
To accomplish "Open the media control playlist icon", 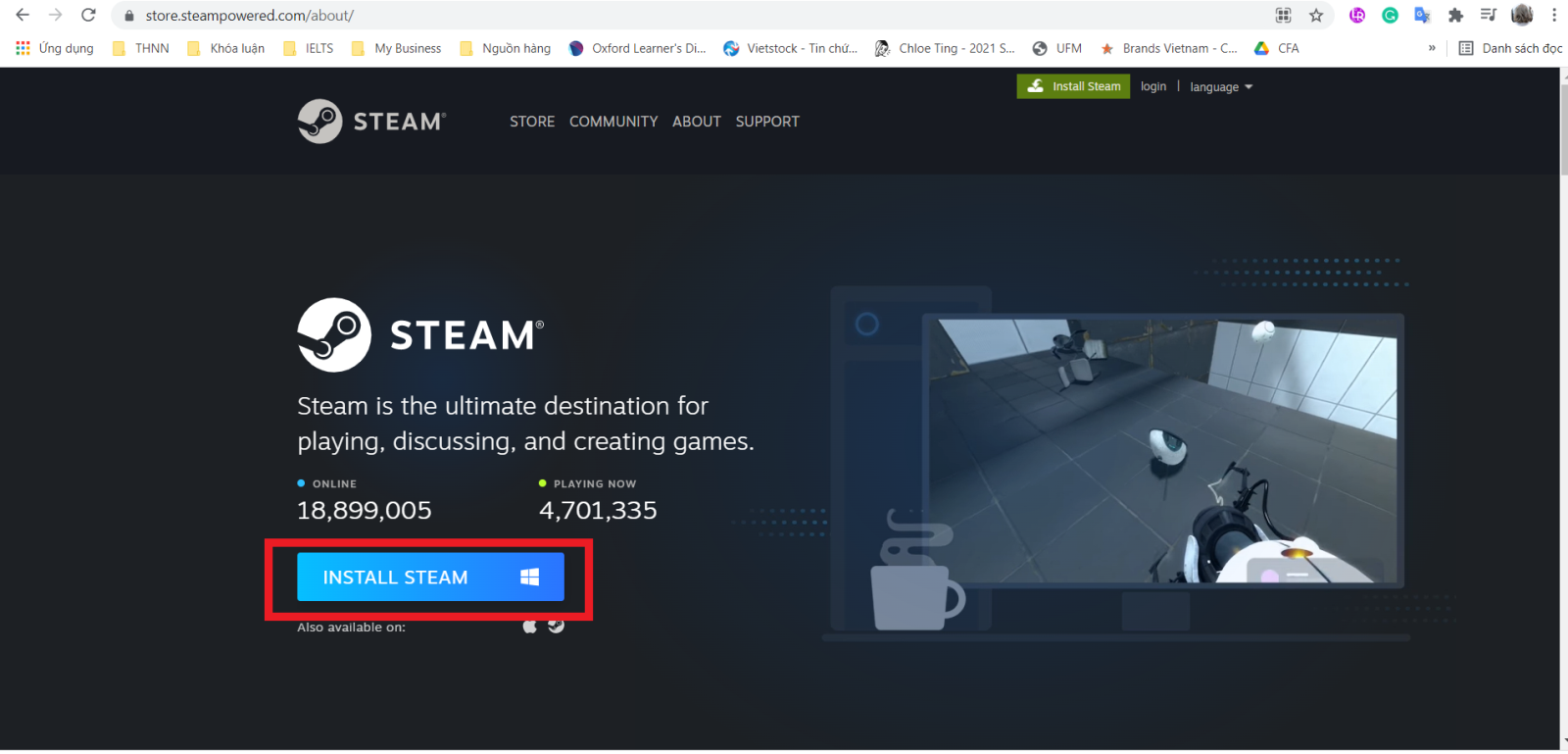I will pyautogui.click(x=1488, y=15).
